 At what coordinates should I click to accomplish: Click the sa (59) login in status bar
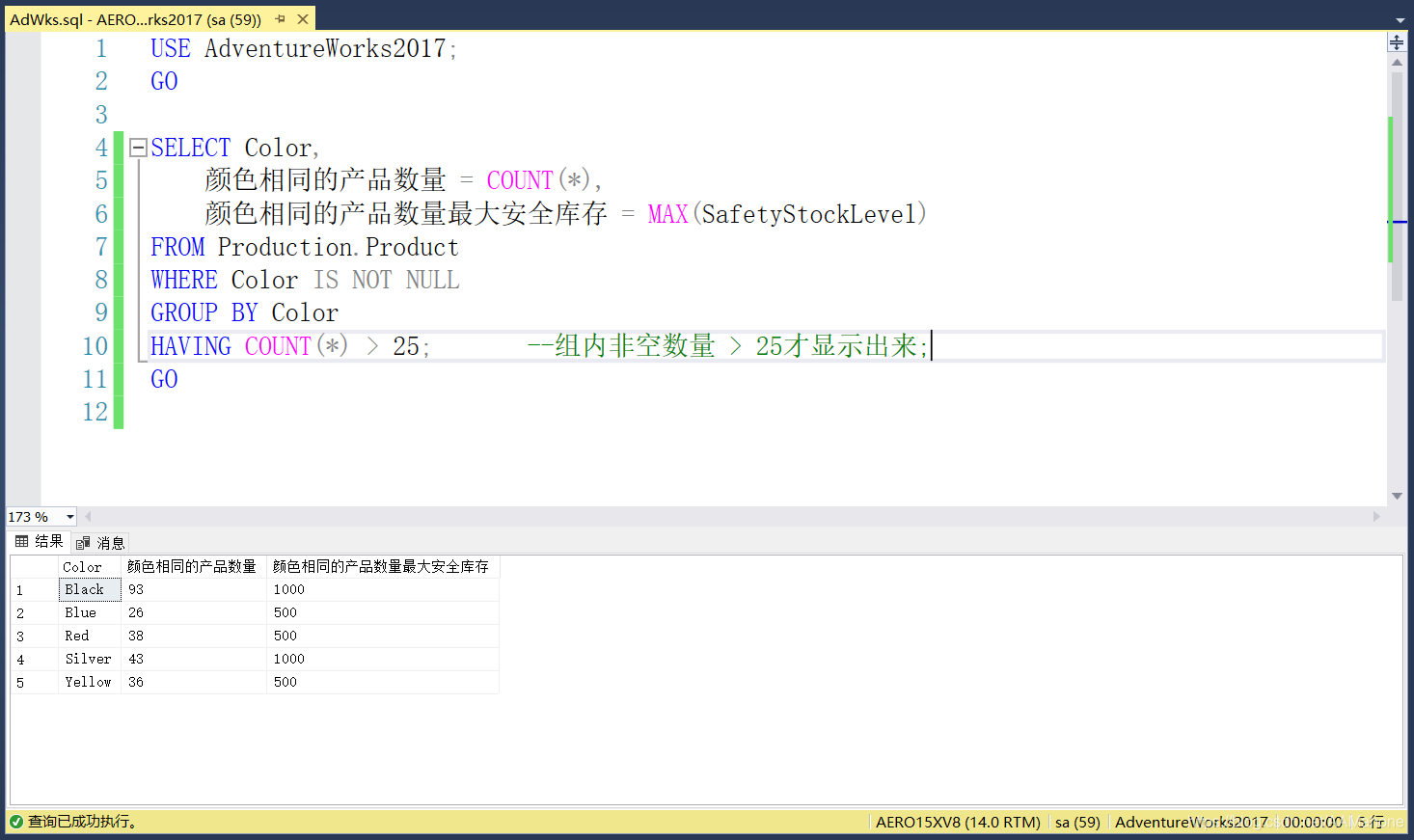(1077, 822)
